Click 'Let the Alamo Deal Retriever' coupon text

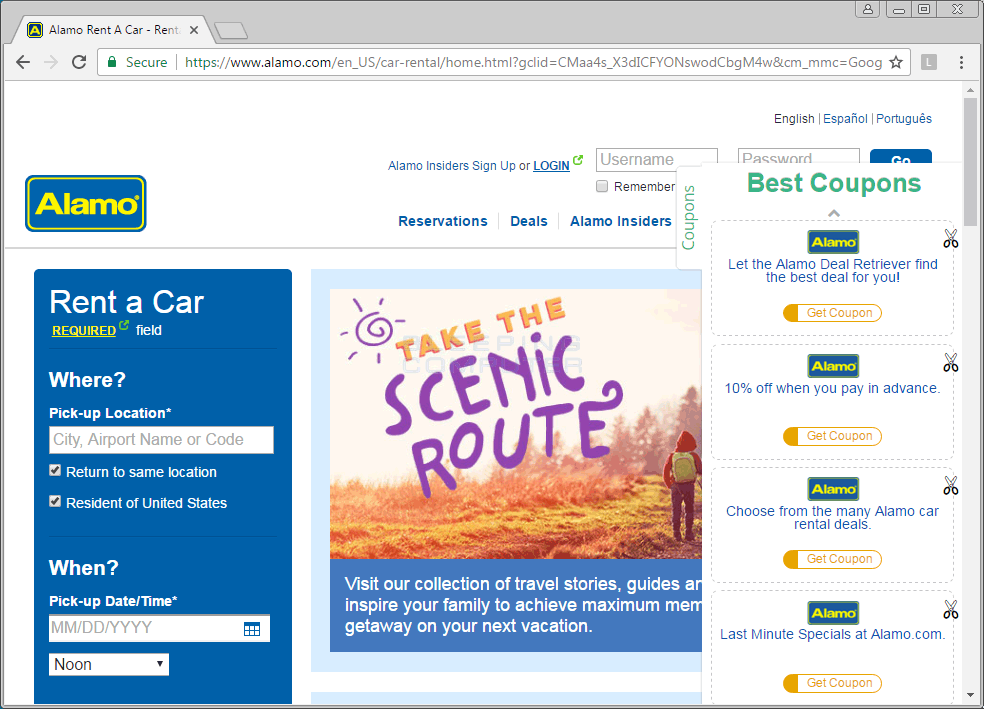coord(833,270)
